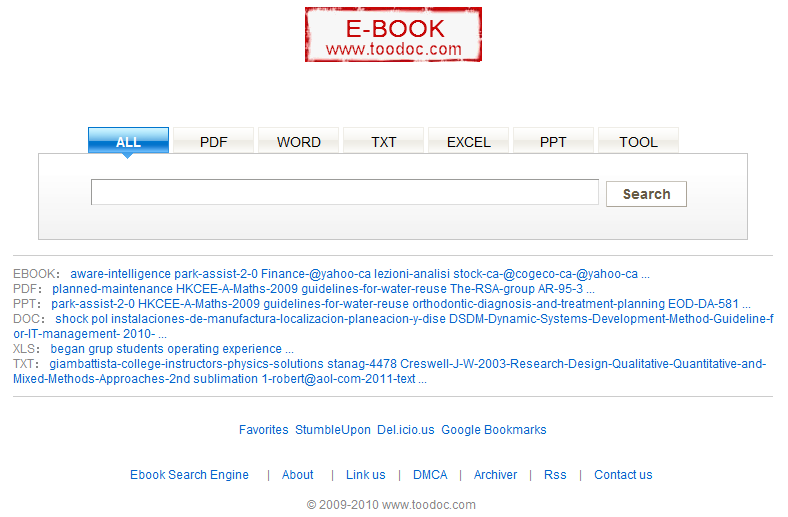788x517 pixels.
Task: Open the Contact us page
Action: 623,475
